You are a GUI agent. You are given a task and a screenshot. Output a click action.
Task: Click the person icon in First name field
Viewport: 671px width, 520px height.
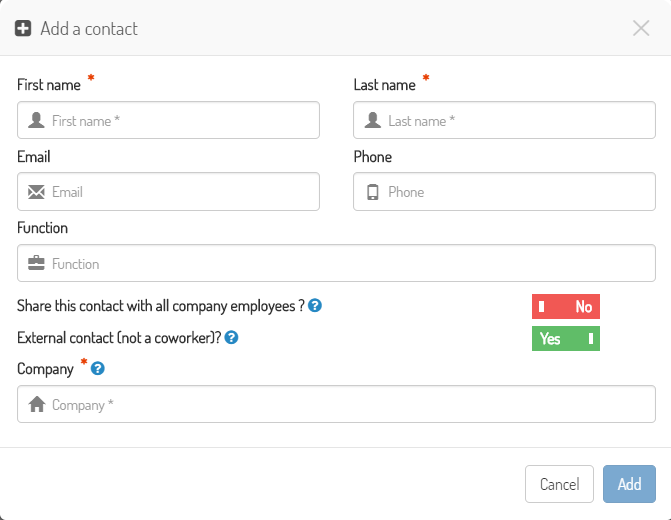coord(36,120)
